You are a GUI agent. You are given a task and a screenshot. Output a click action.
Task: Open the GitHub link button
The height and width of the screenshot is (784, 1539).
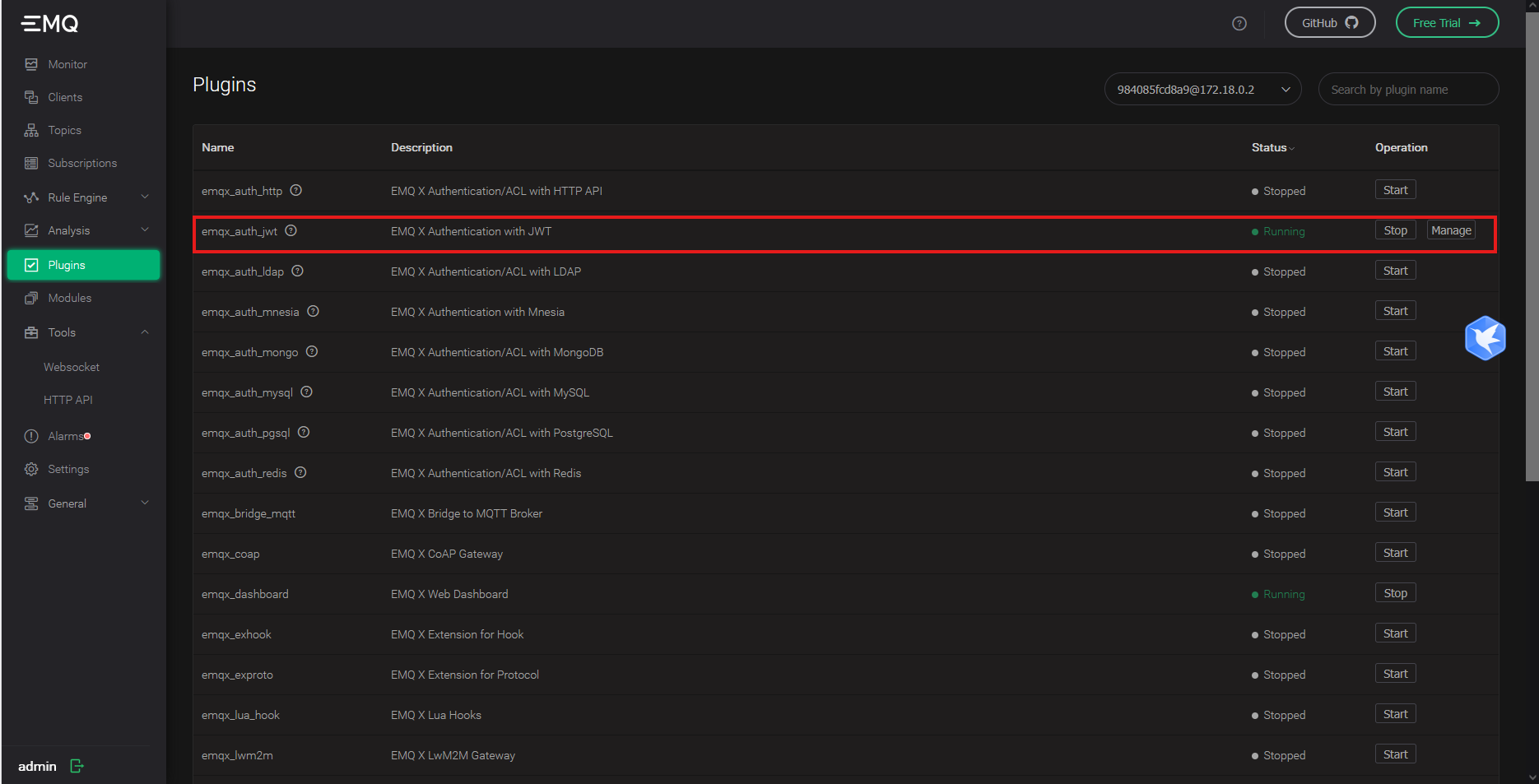point(1329,23)
